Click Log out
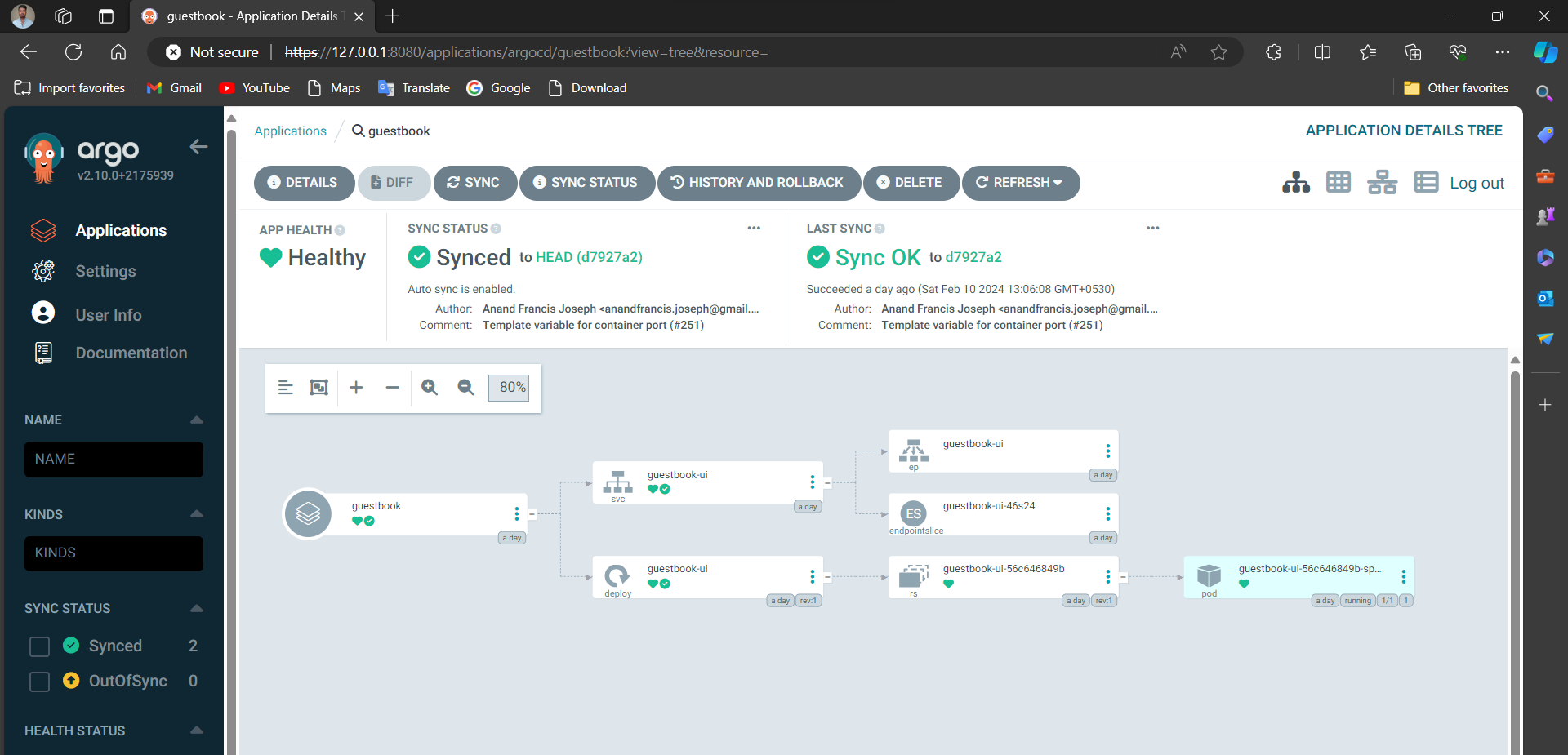The width and height of the screenshot is (1568, 755). click(1477, 183)
